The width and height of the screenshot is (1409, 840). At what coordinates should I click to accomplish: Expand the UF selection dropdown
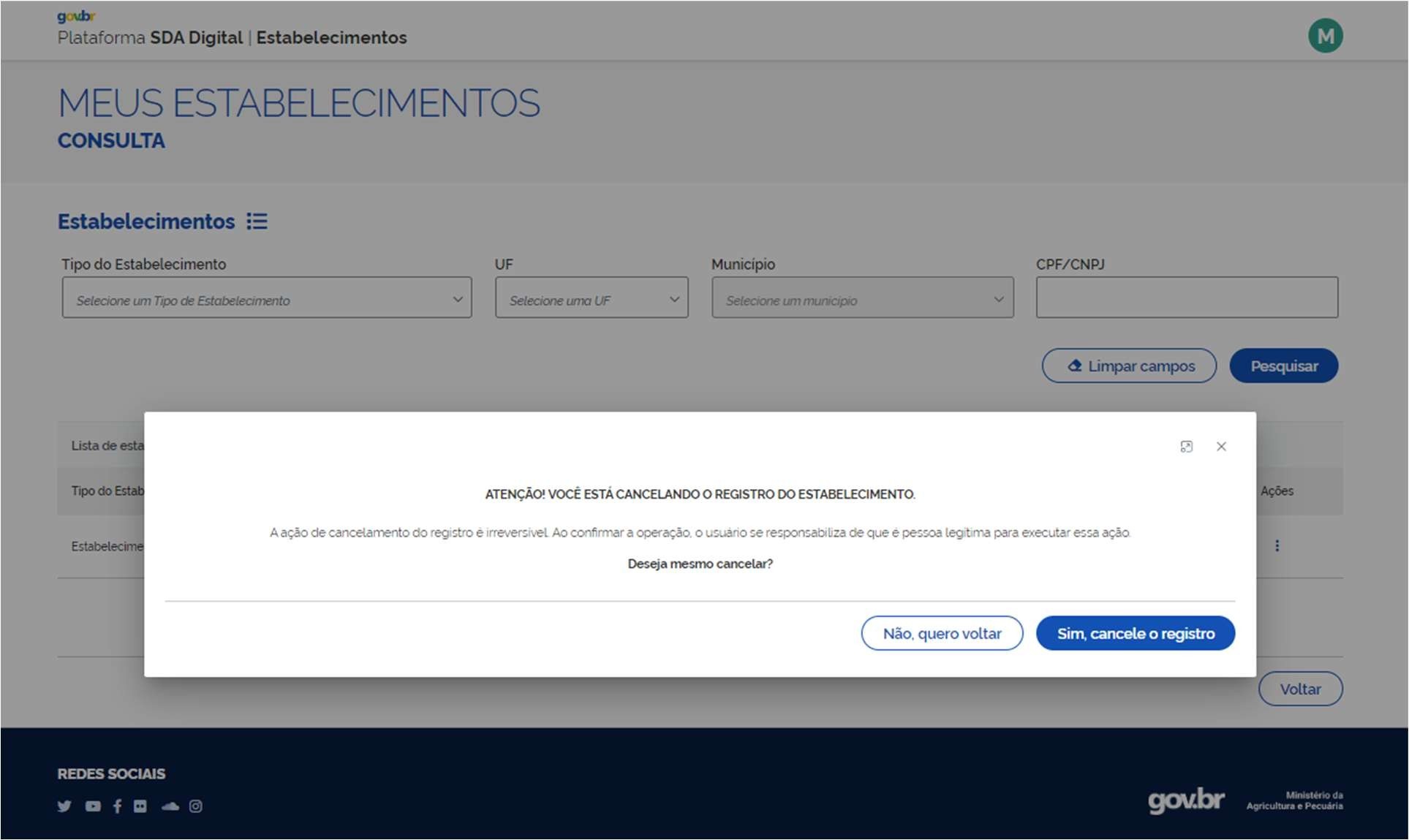click(x=591, y=298)
